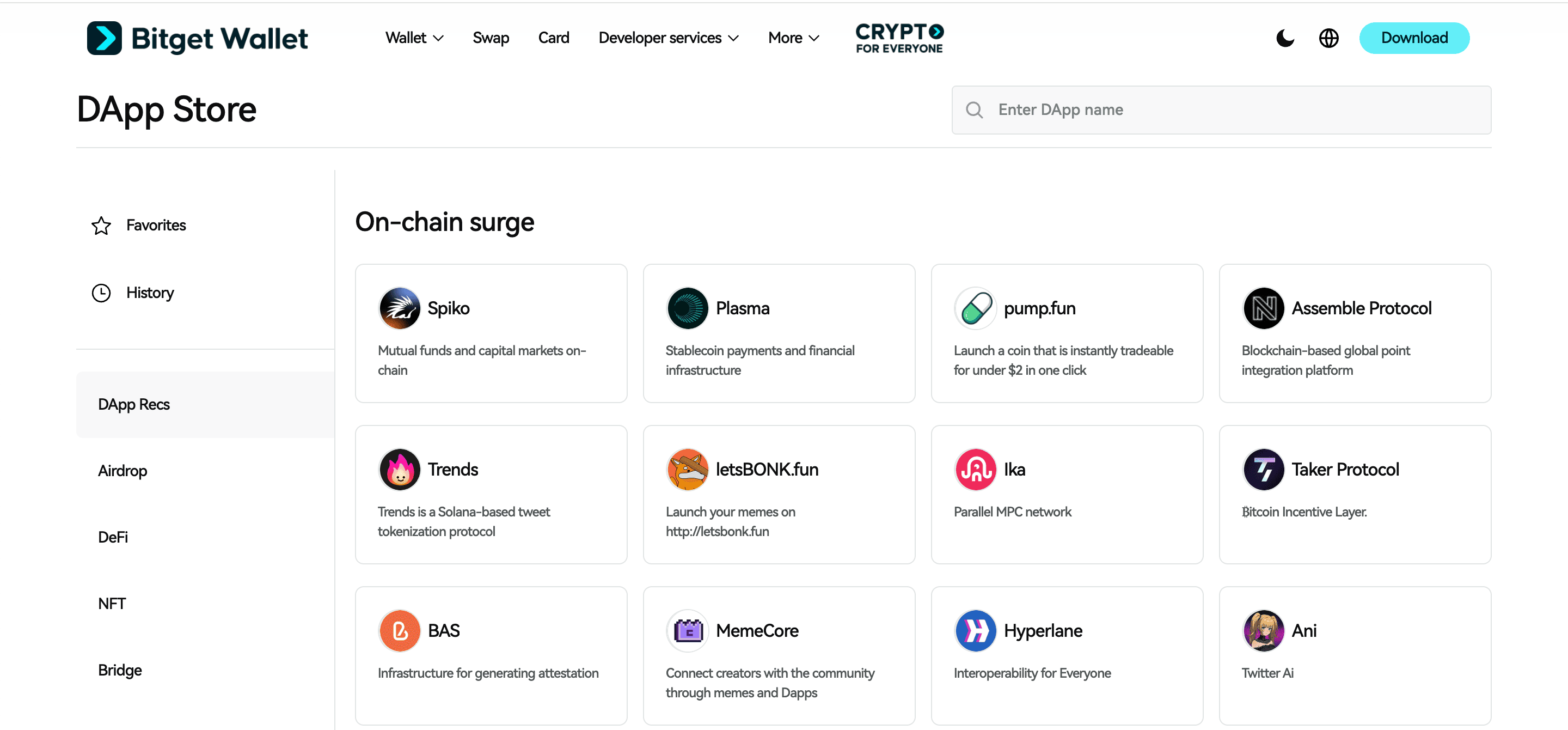Expand the Developer services dropdown
The image size is (1568, 730).
pyautogui.click(x=669, y=38)
